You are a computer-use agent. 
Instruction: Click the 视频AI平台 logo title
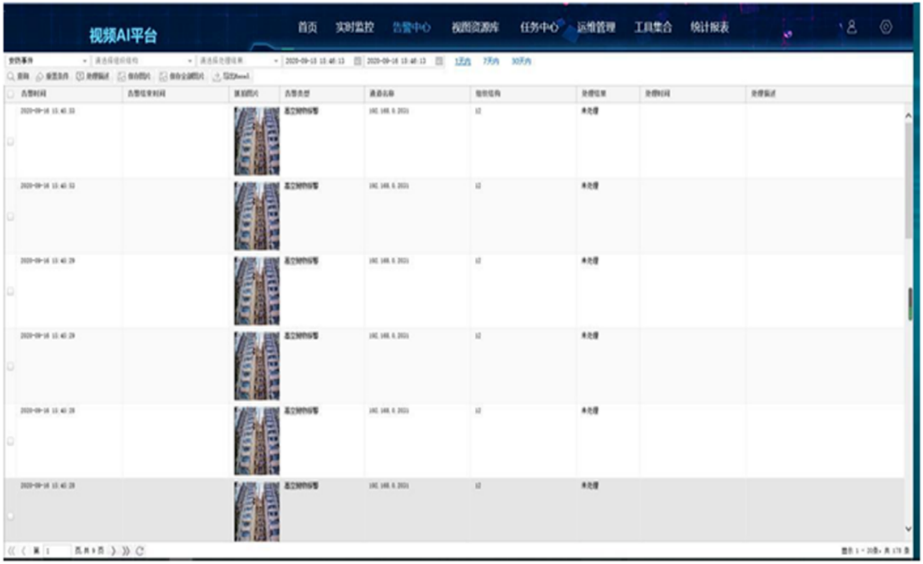coord(123,35)
